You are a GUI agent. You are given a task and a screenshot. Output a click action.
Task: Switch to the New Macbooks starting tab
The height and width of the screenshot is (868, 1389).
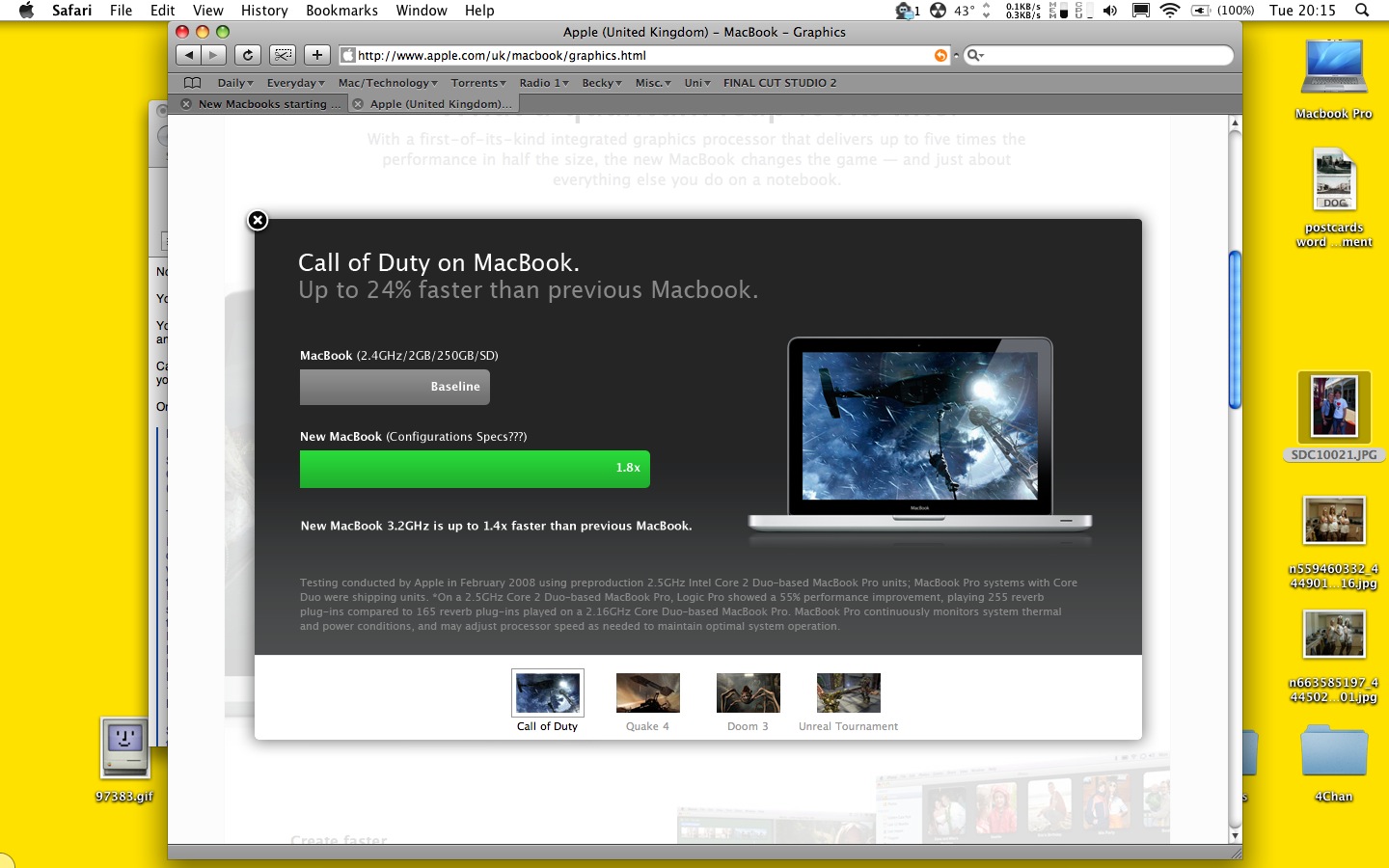[x=259, y=104]
